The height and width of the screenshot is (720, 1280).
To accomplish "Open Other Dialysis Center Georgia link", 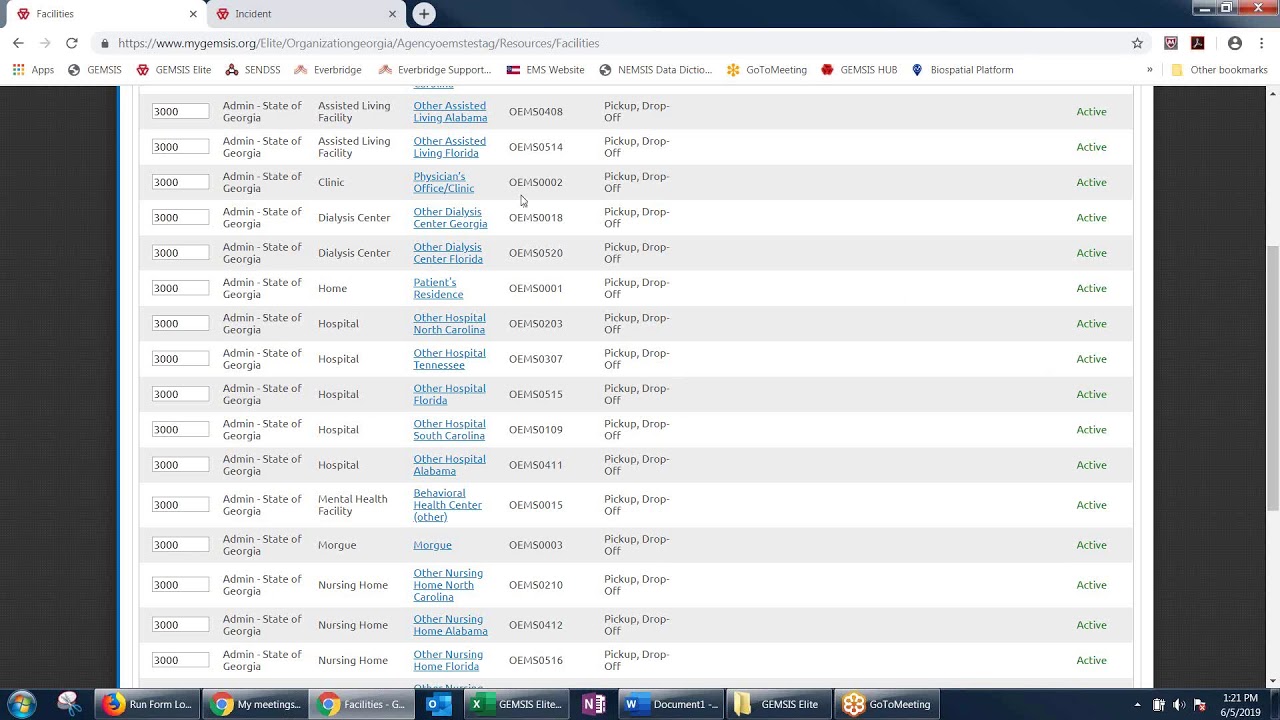I will coord(450,217).
